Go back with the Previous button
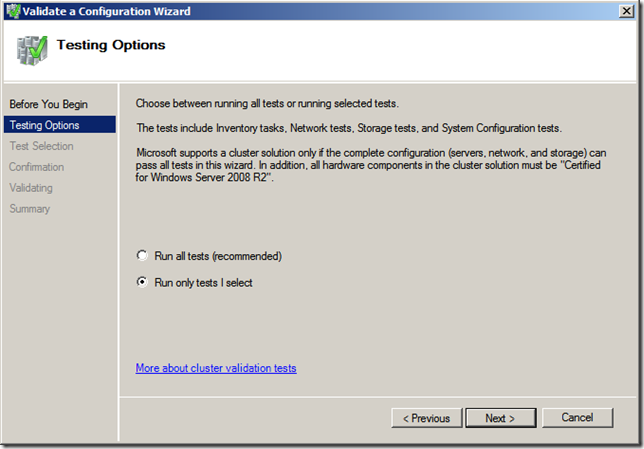 427,418
